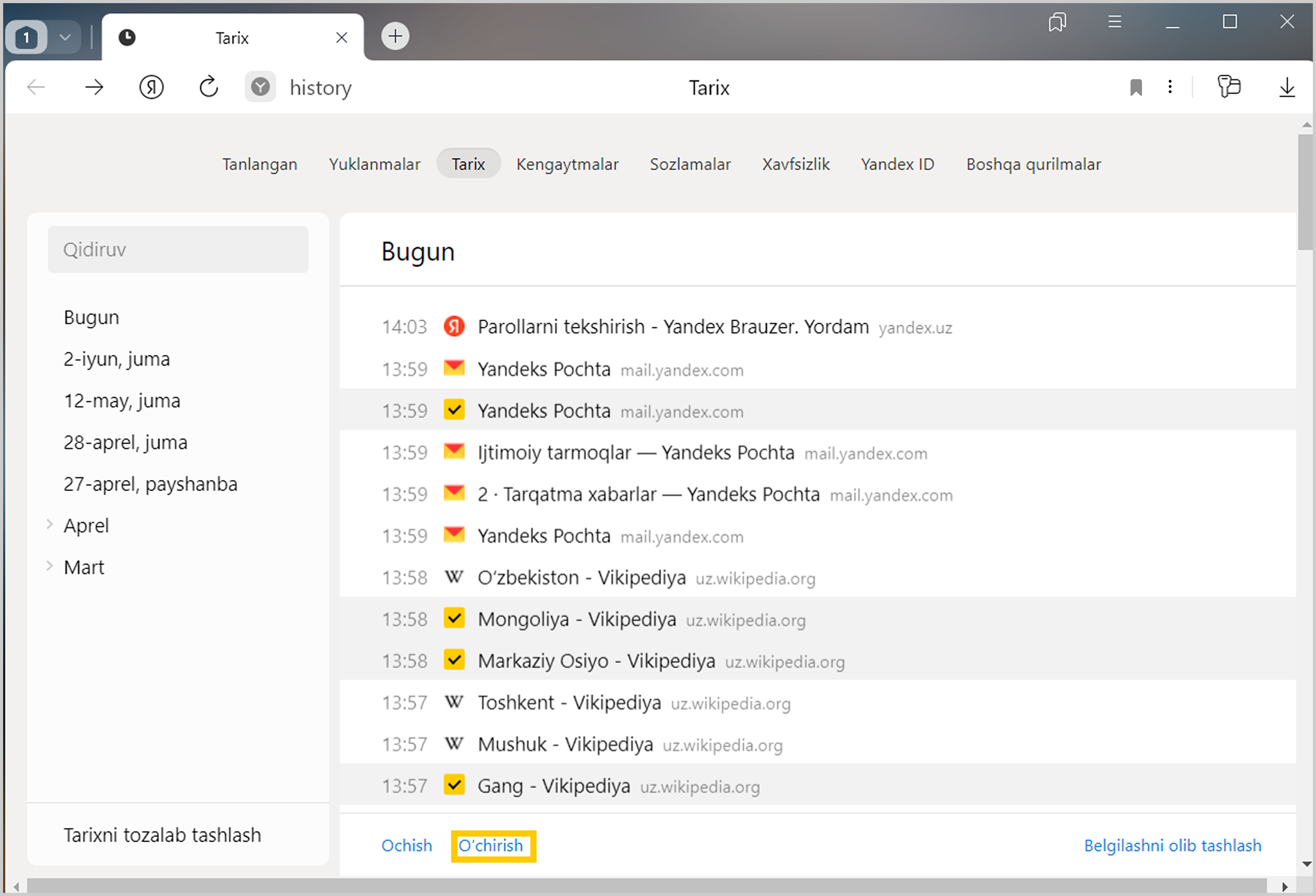Click the bookmark icon in address bar
The height and width of the screenshot is (896, 1316).
coord(1135,87)
